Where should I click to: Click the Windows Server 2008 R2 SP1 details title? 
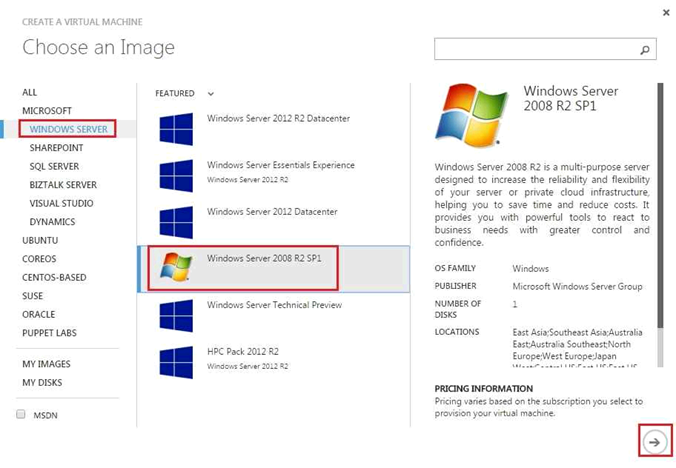pos(571,98)
